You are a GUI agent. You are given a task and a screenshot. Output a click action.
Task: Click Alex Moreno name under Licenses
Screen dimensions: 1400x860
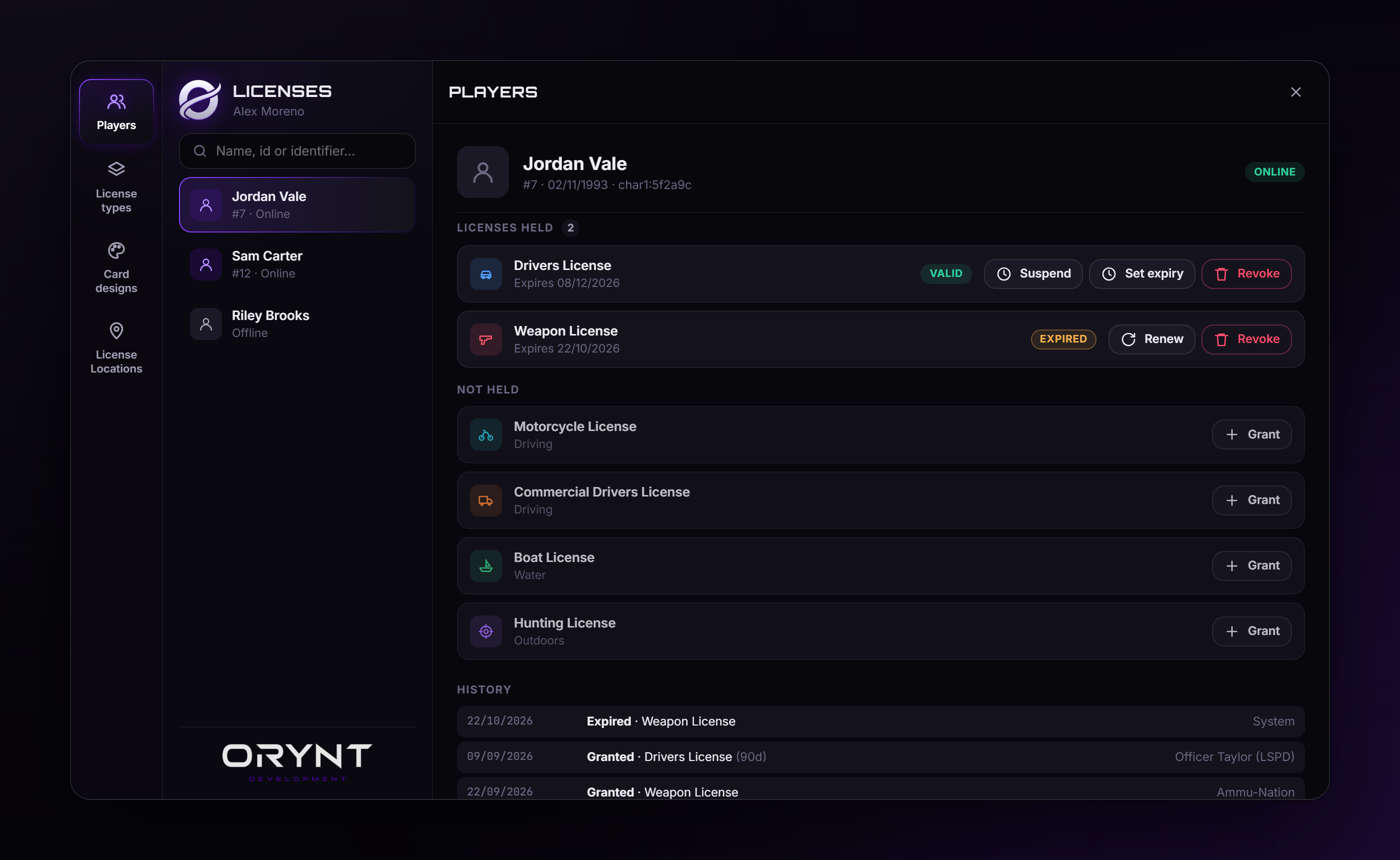[268, 111]
